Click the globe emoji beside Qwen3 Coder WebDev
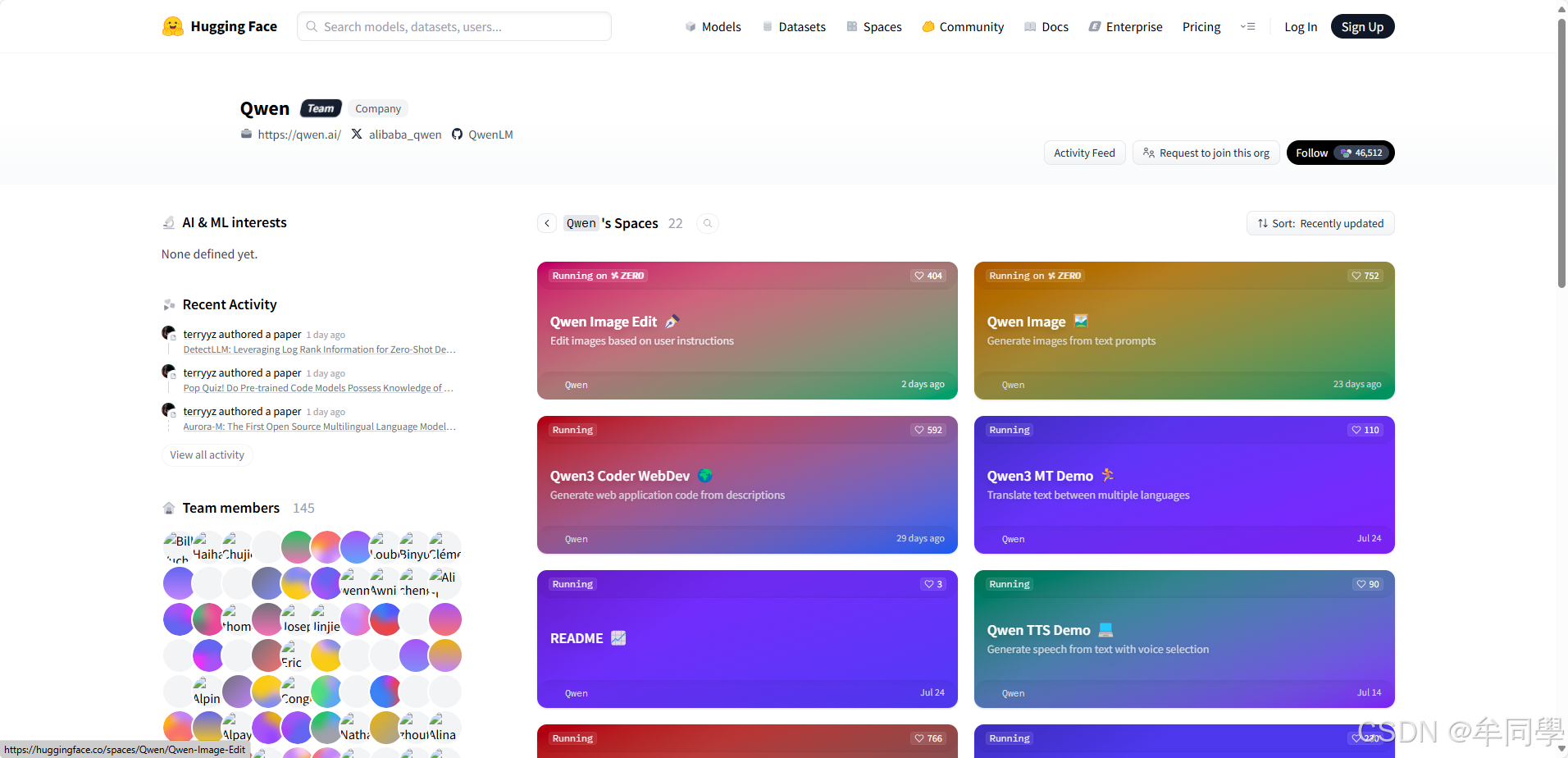The height and width of the screenshot is (758, 1568). click(x=705, y=476)
